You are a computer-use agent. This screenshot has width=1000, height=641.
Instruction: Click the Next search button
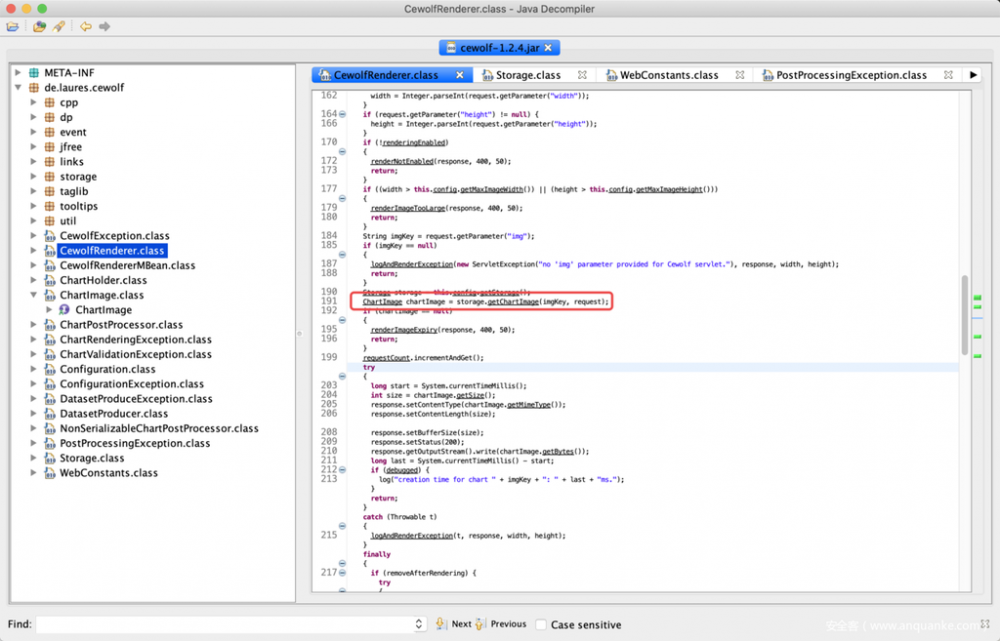click(457, 624)
